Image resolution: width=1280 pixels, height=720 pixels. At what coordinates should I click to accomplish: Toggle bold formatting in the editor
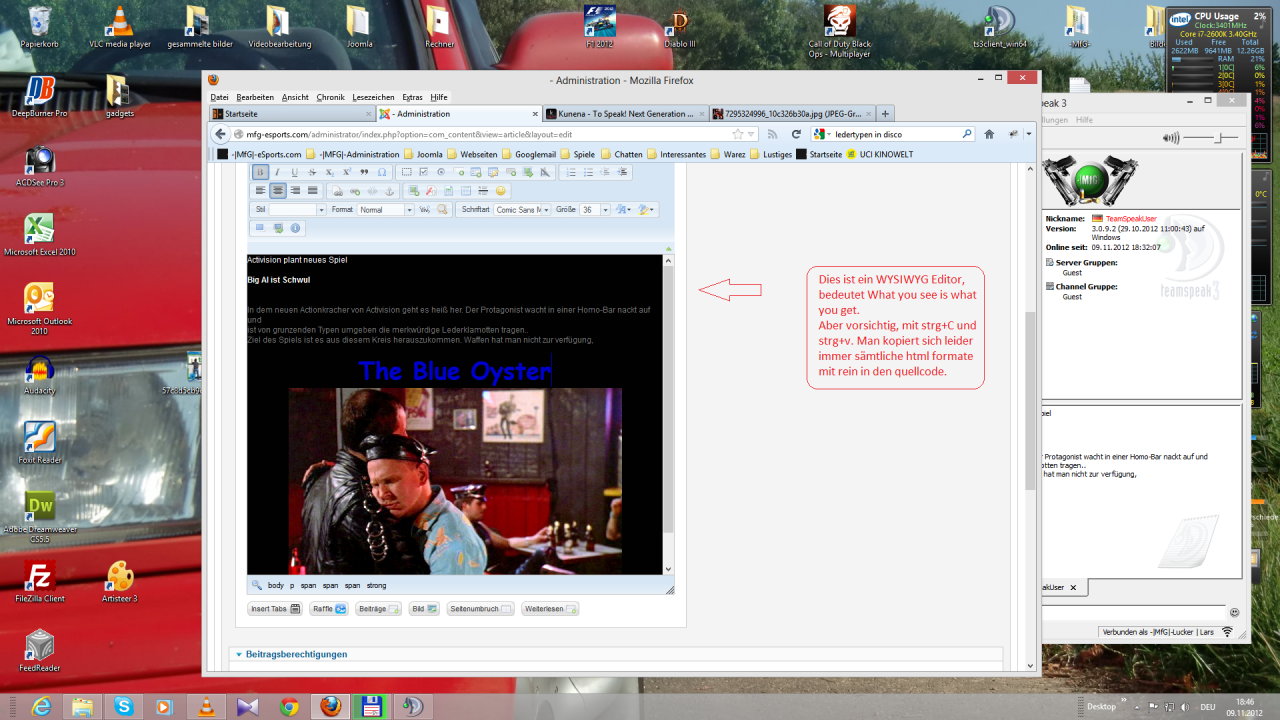click(x=260, y=172)
